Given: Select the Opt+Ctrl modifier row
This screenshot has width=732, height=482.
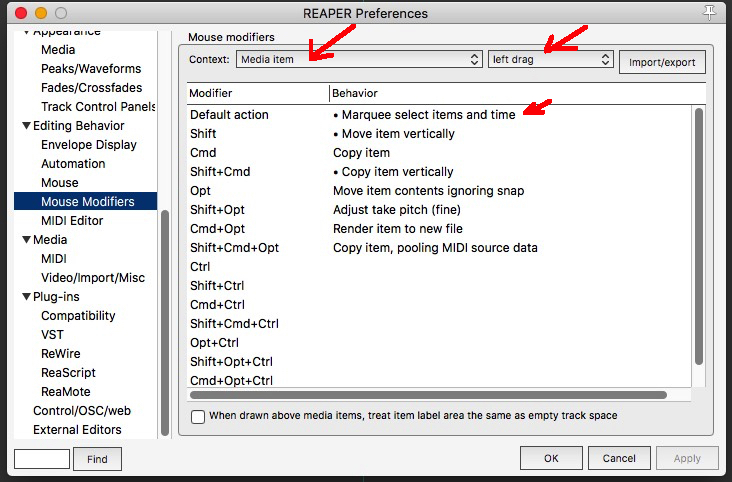Looking at the screenshot, I should coord(439,342).
